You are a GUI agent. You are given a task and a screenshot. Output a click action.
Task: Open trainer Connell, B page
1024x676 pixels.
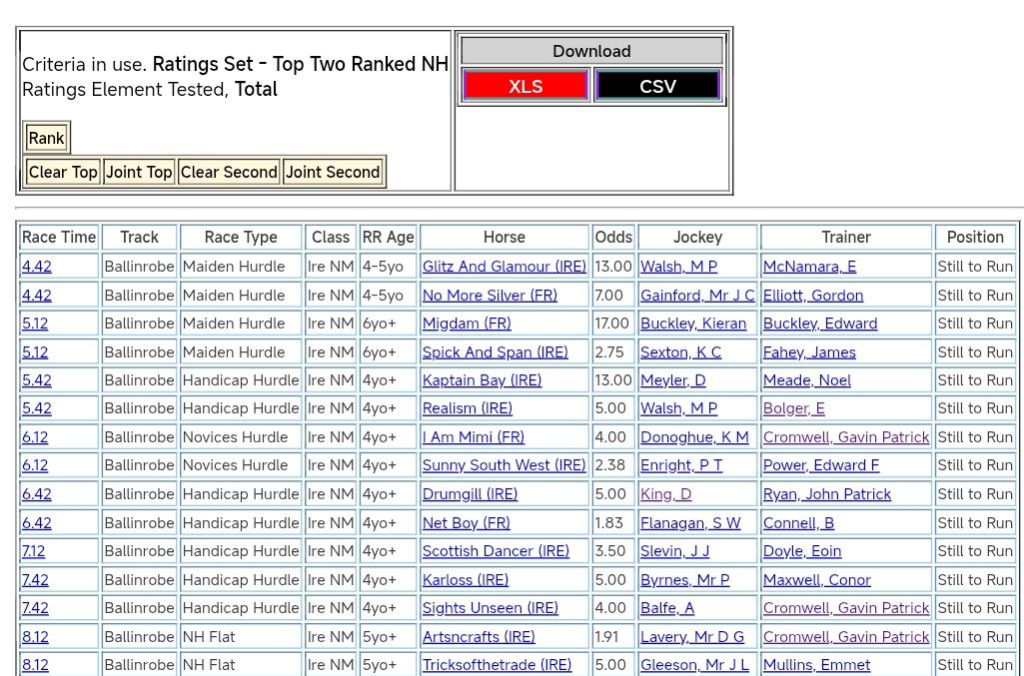[798, 523]
